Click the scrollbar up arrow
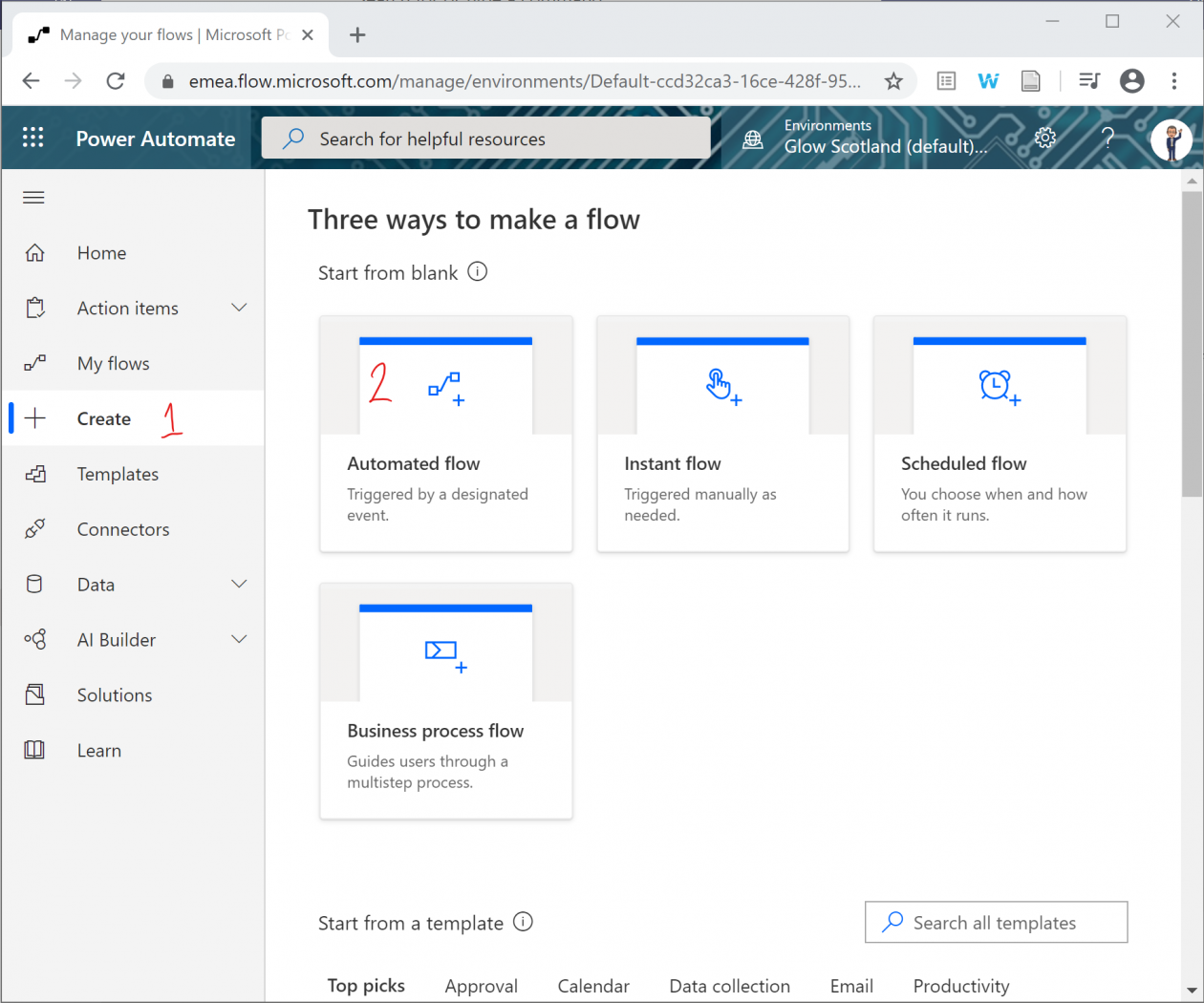 1192,180
